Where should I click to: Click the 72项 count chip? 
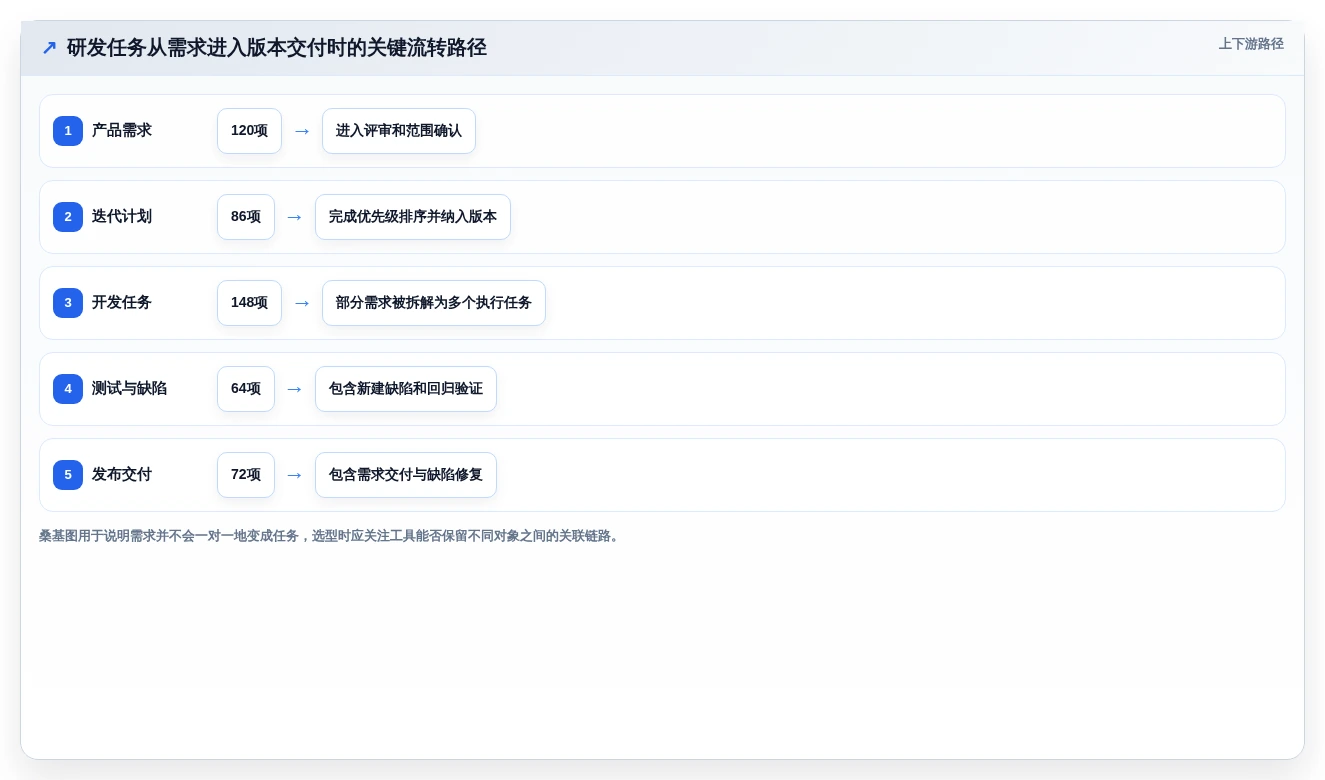[246, 475]
